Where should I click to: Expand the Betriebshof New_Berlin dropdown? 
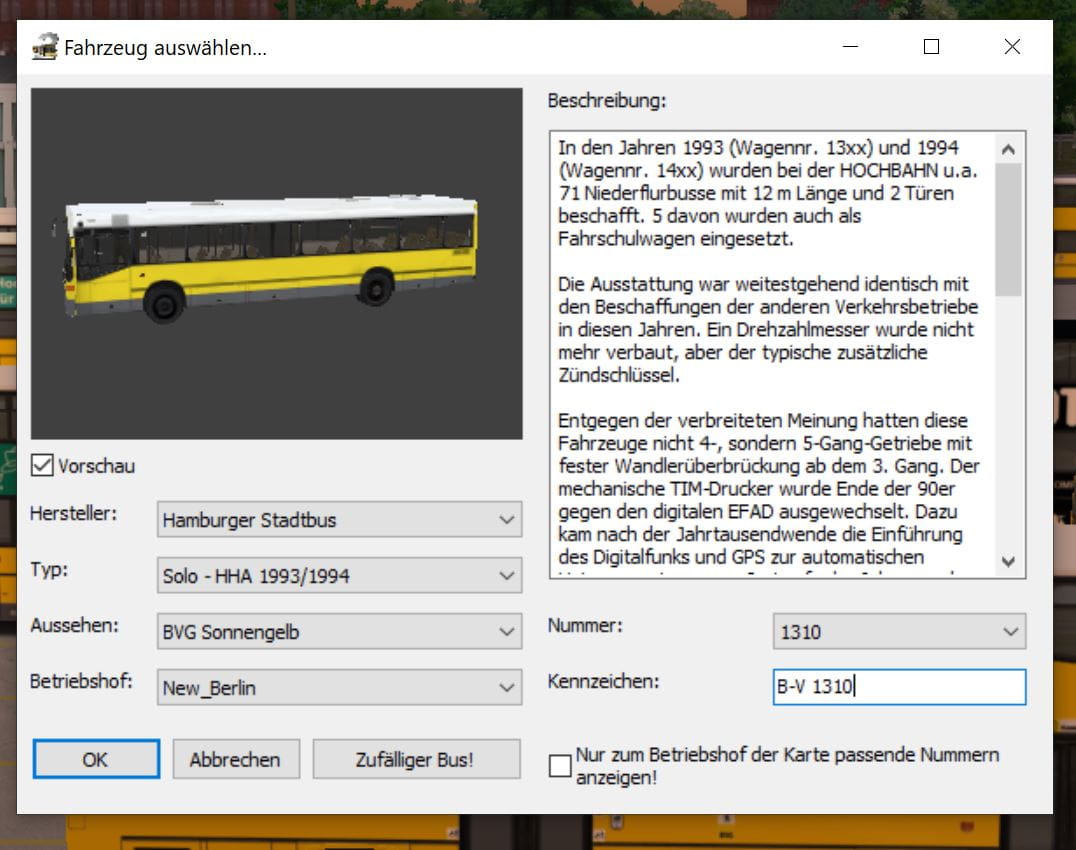(340, 688)
